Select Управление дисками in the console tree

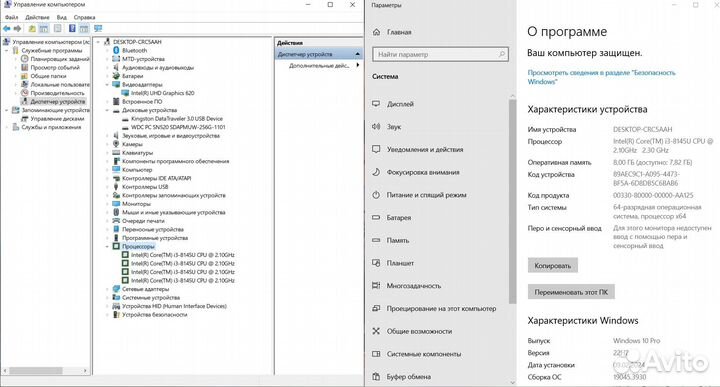(x=57, y=118)
